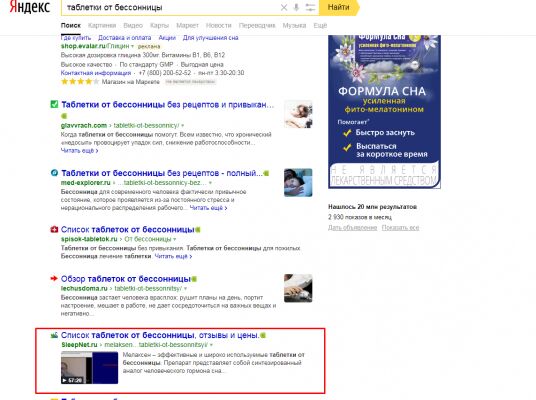Expand dropdown arrow after SleepNet URL
Image resolution: width=536 pixels, height=400 pixels.
pyautogui.click(x=211, y=345)
